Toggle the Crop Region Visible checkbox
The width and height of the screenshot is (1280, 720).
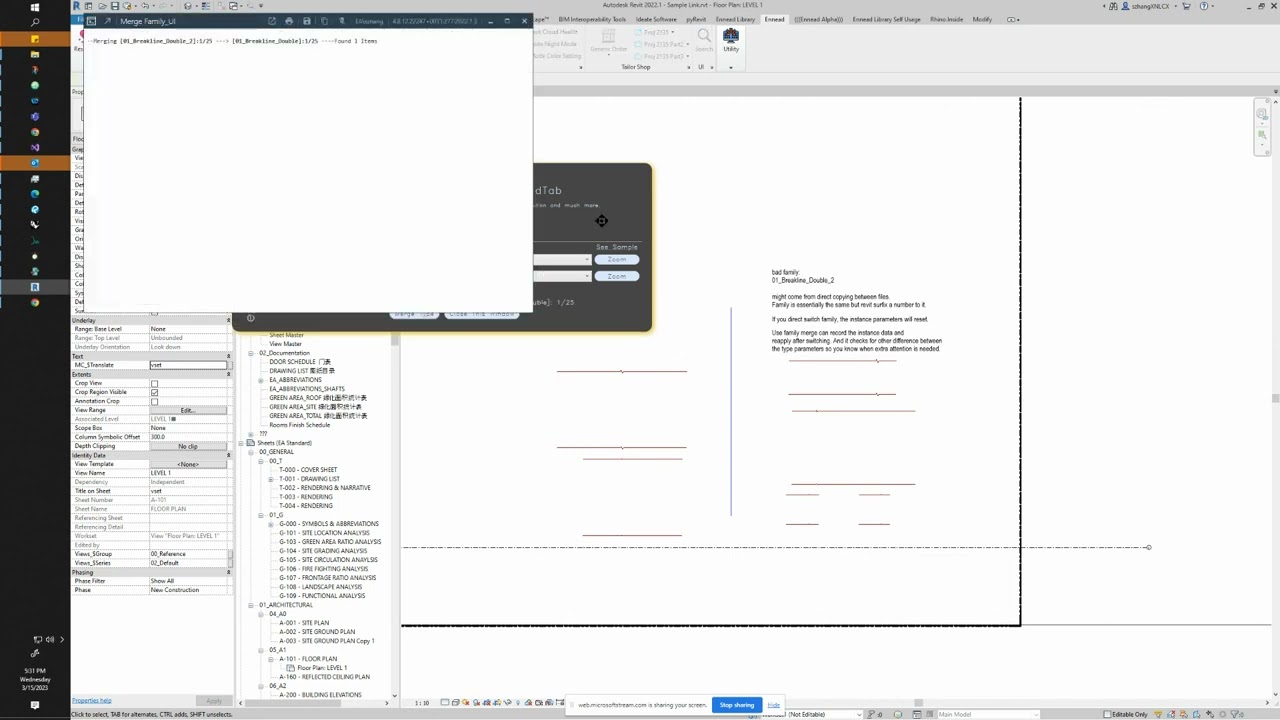click(x=154, y=392)
